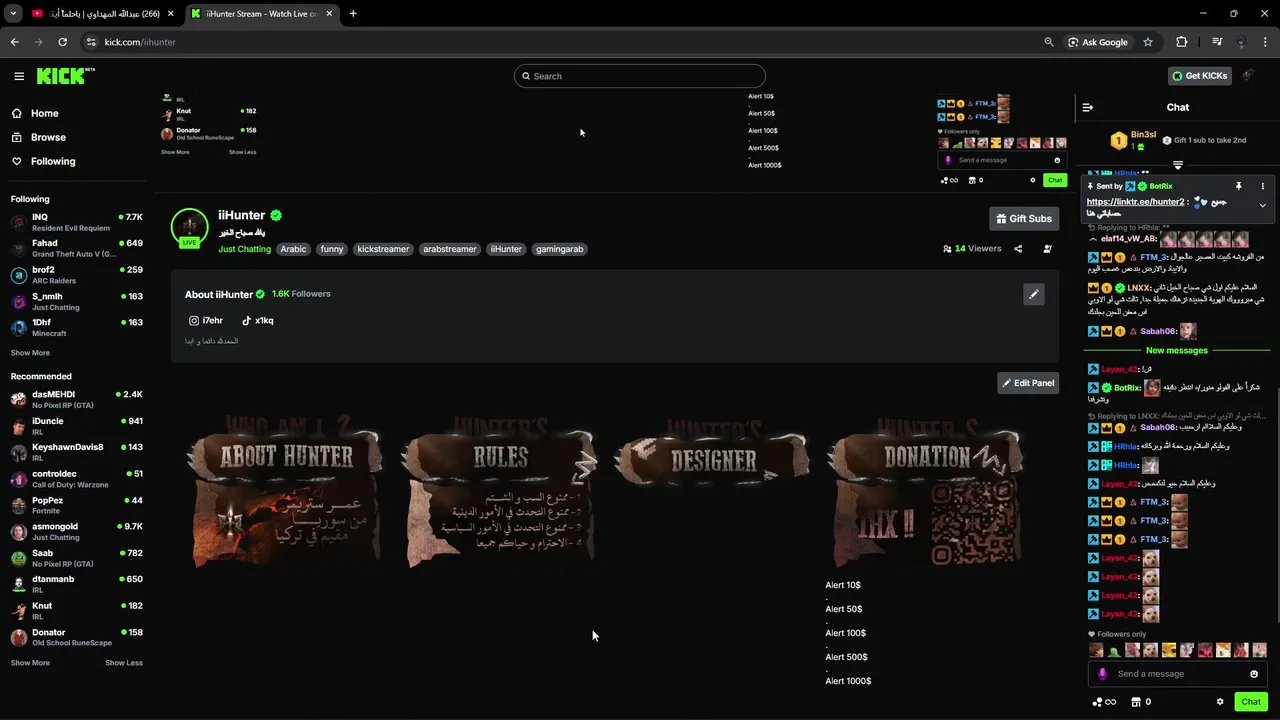The width and height of the screenshot is (1280, 720).
Task: Open asmongold recommended channel
Action: [x=77, y=531]
